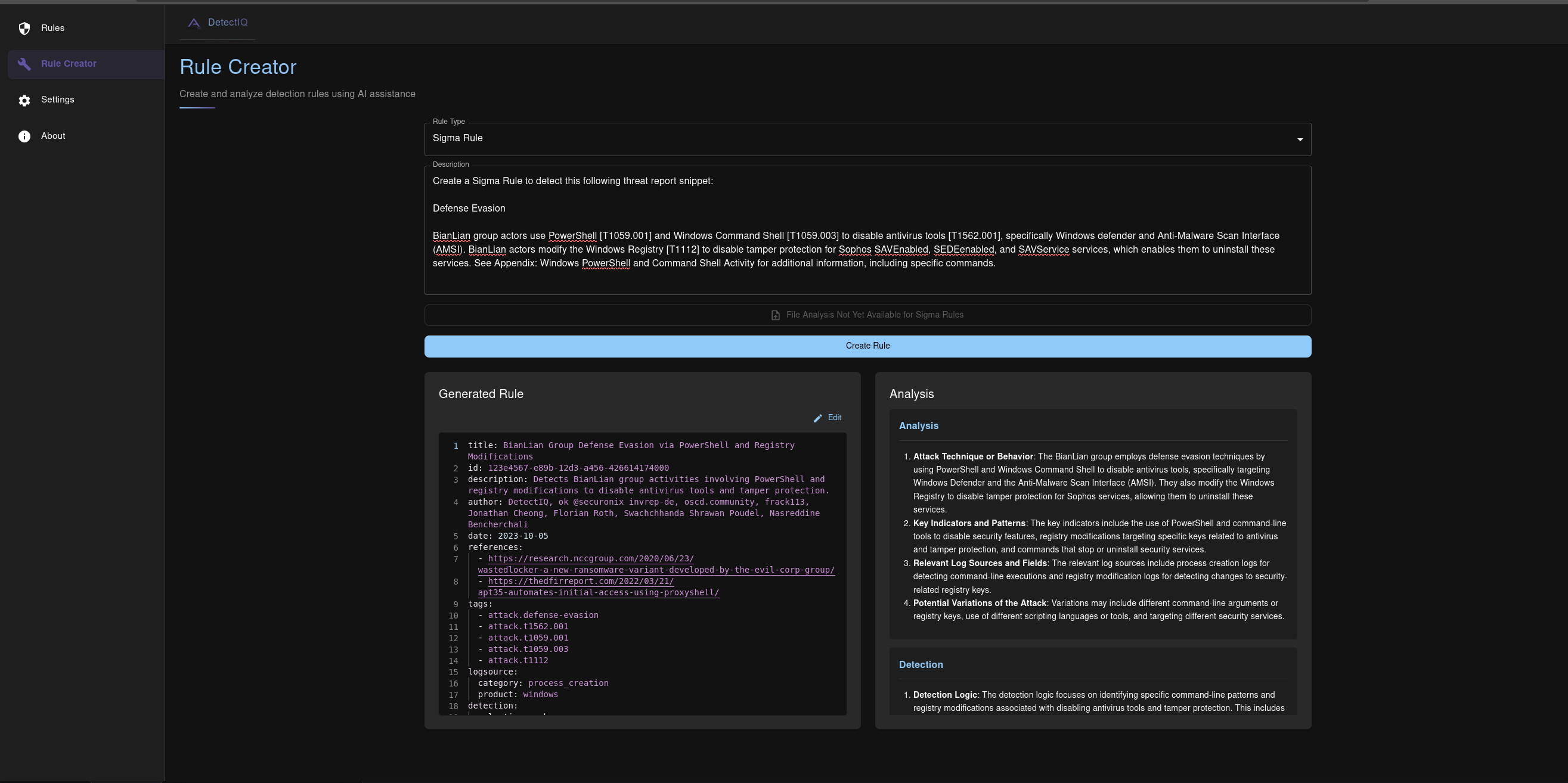Click the Rules navigation icon
The height and width of the screenshot is (783, 1568).
pos(24,28)
